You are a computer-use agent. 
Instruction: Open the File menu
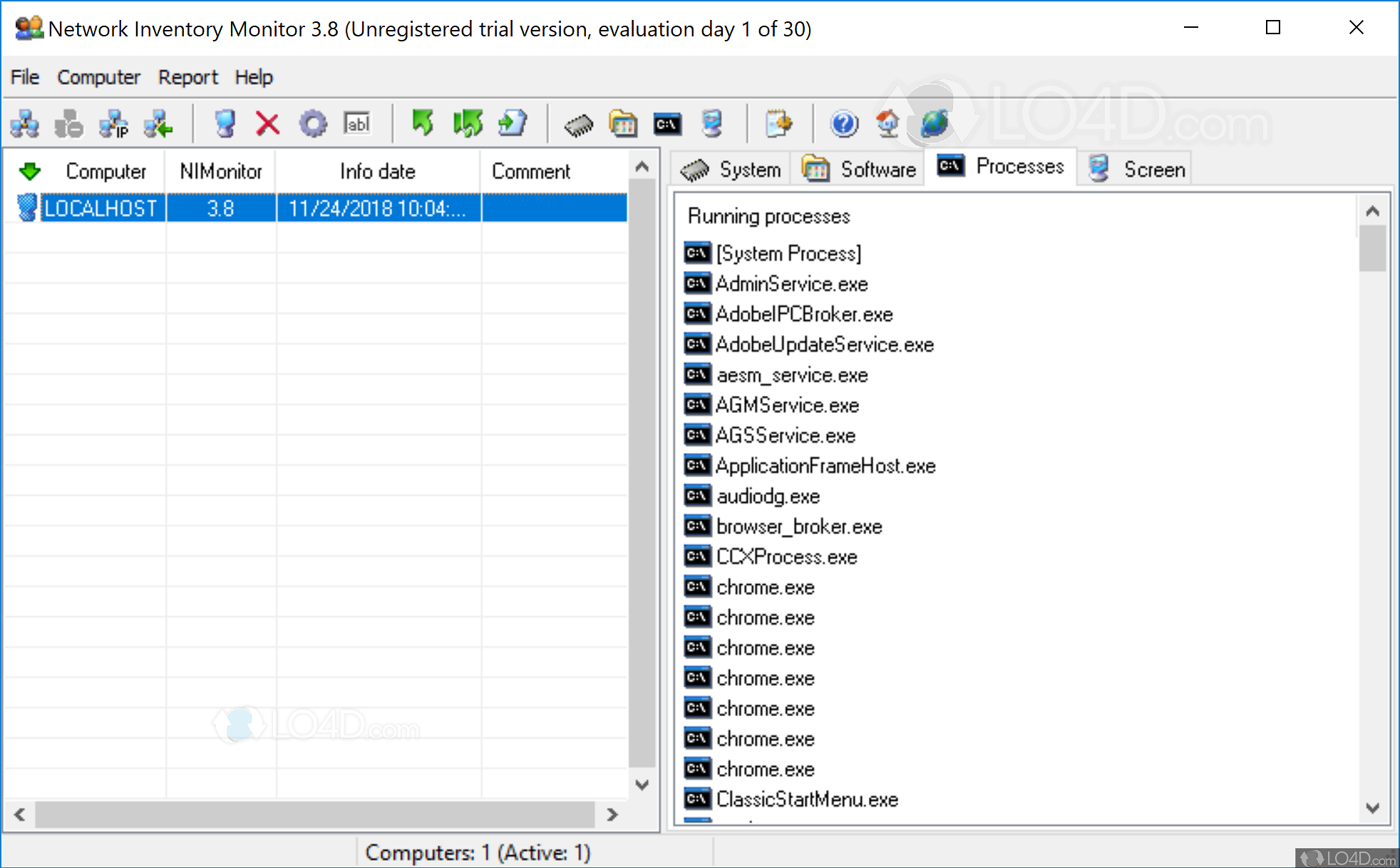pyautogui.click(x=24, y=77)
